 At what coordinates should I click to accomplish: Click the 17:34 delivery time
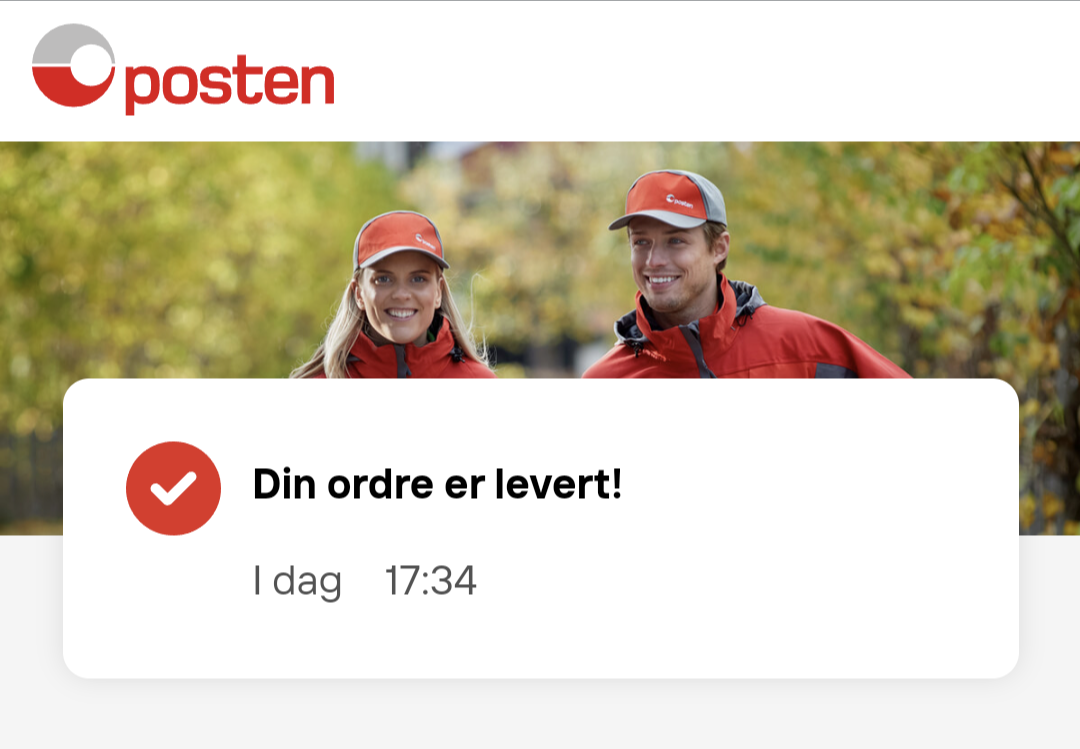[x=430, y=580]
